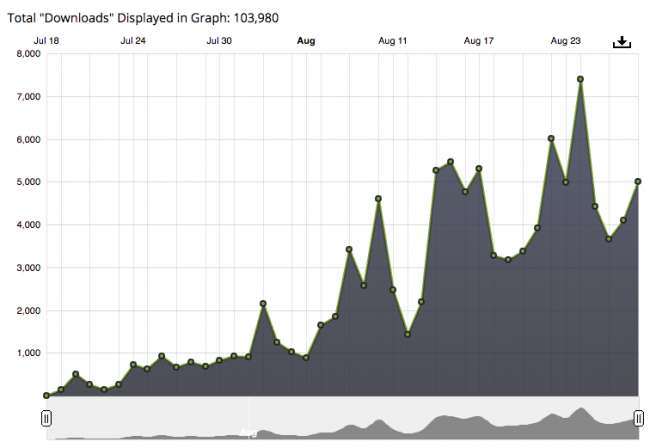Click the '3,000' y-axis label
Viewport: 650px width, 448px height.
point(29,268)
